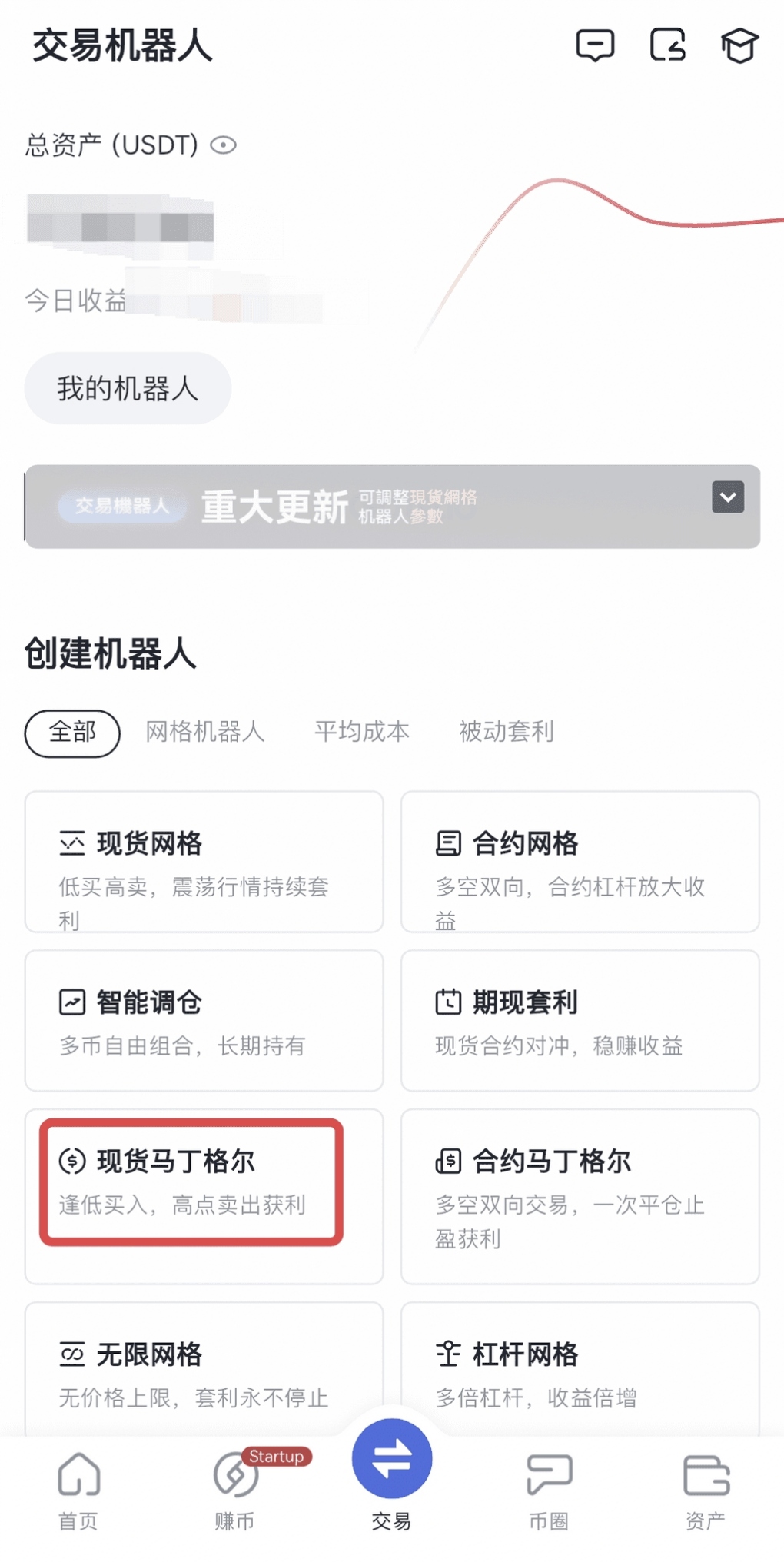
Task: Select the highlighted 现货马丁格尔 bot
Action: (191, 1181)
